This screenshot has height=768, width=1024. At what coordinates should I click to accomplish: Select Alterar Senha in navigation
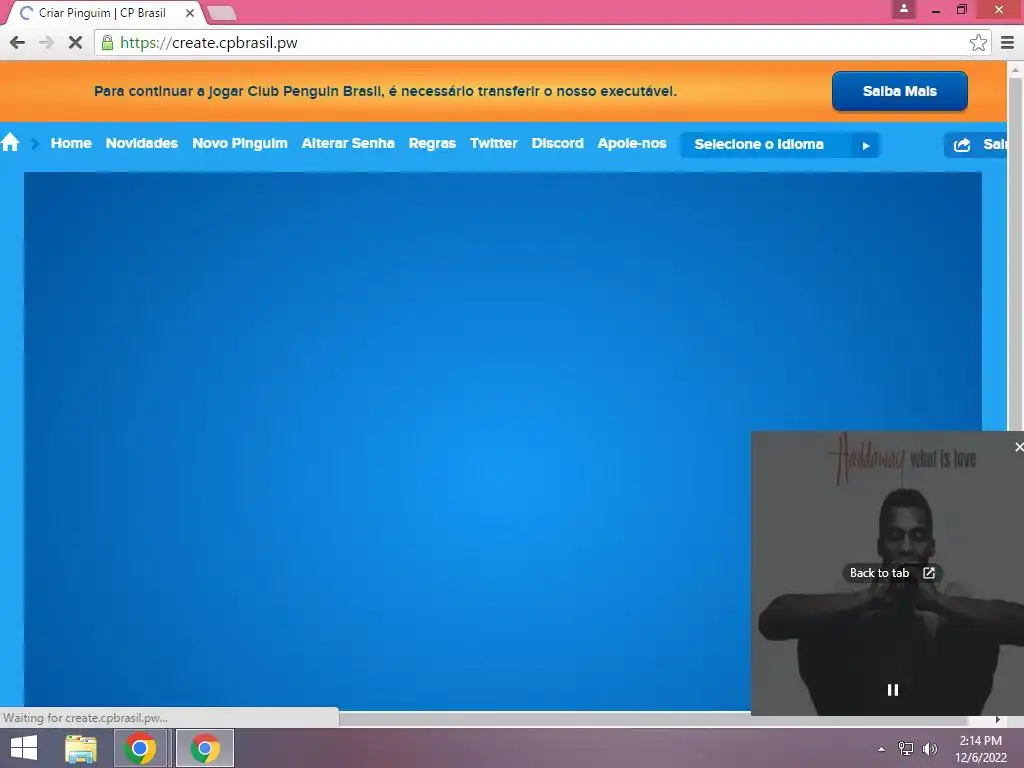(x=348, y=143)
